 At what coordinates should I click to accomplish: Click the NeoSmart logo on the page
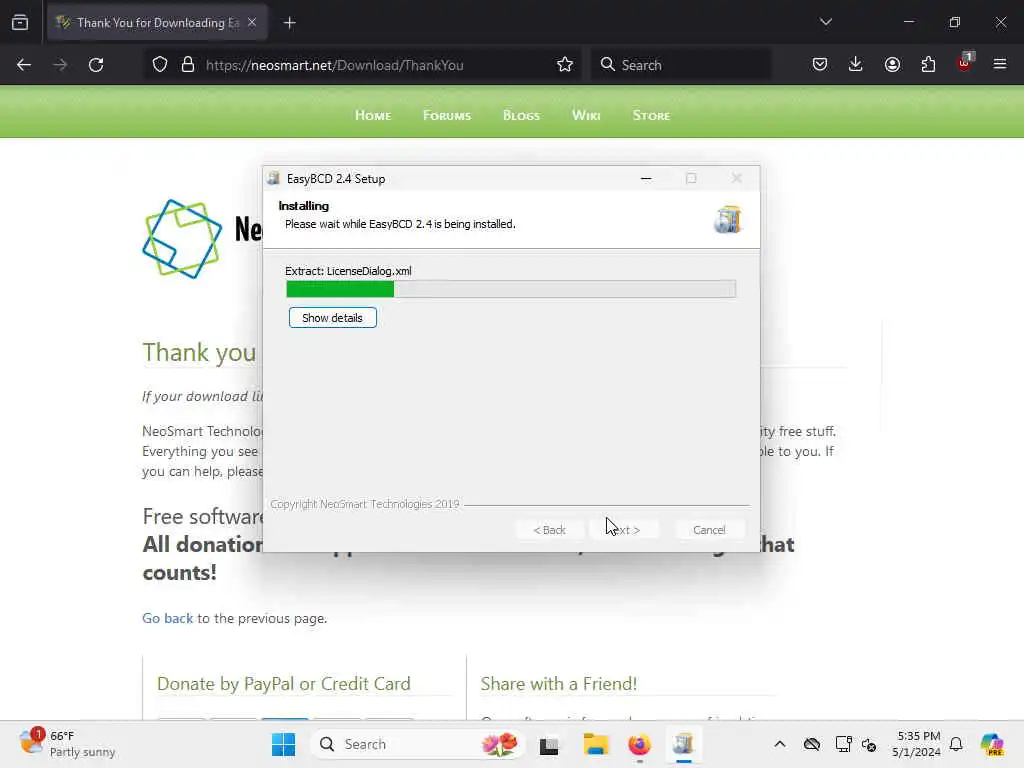(182, 239)
